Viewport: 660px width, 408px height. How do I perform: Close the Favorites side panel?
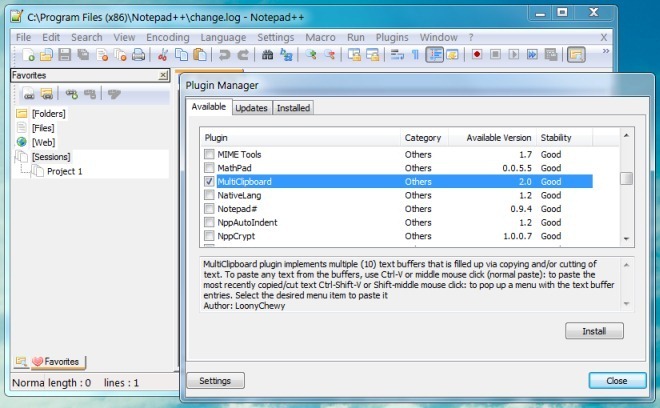163,75
